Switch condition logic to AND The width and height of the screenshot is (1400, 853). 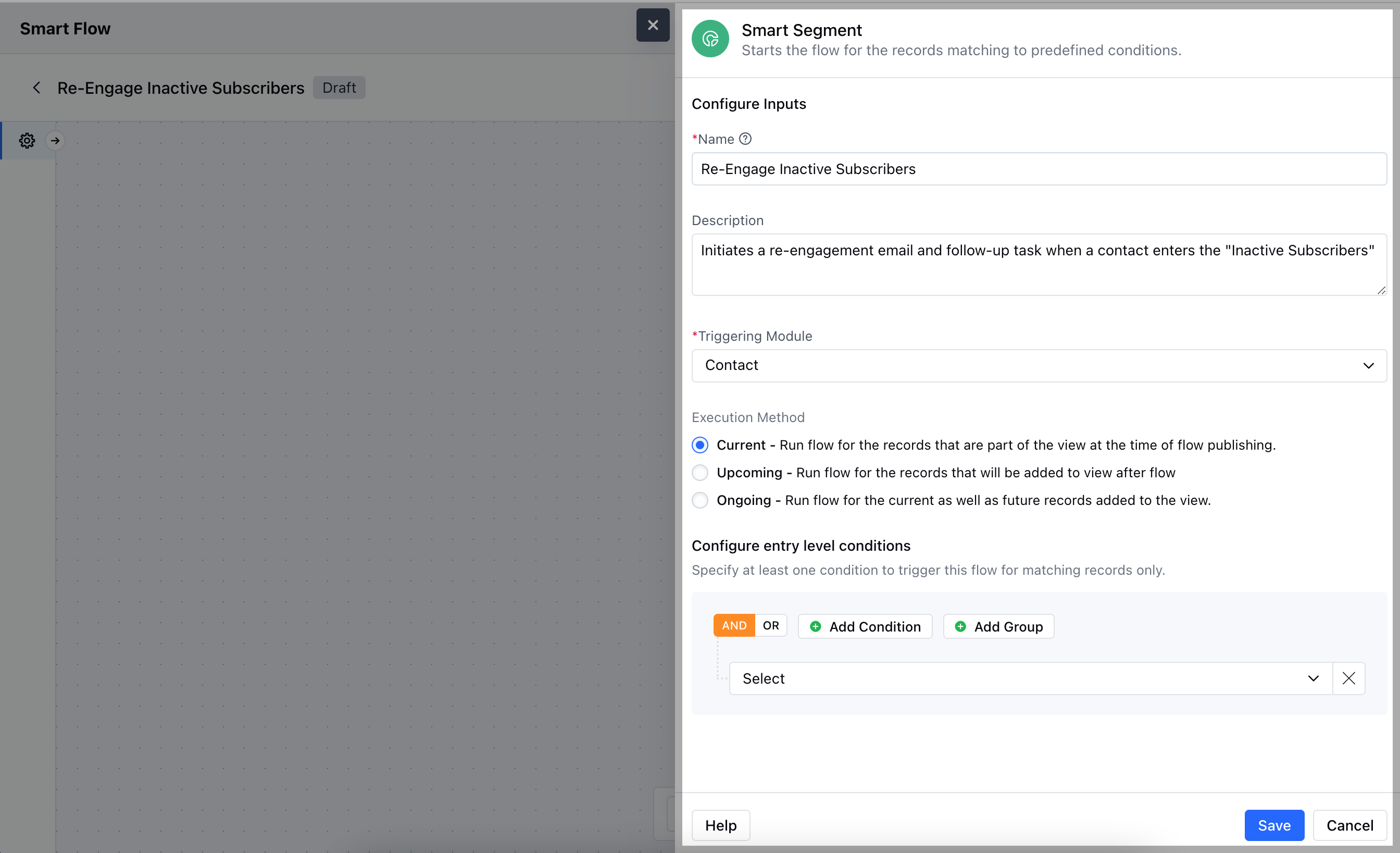pyautogui.click(x=734, y=625)
